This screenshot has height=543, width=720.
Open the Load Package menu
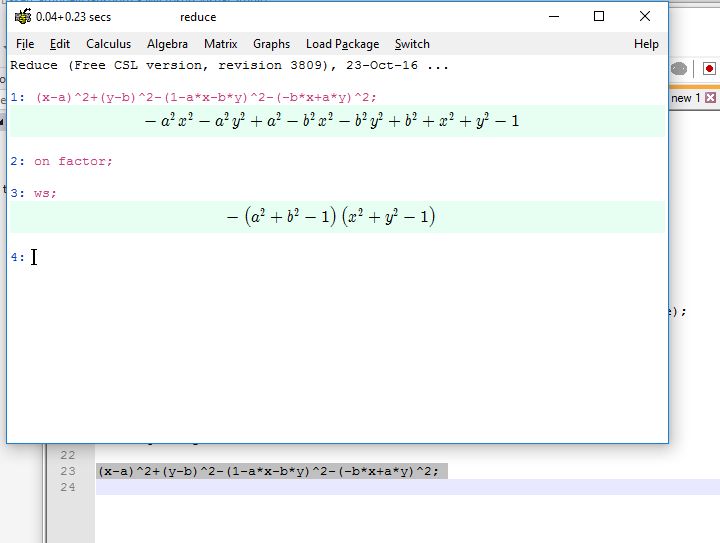(x=343, y=44)
